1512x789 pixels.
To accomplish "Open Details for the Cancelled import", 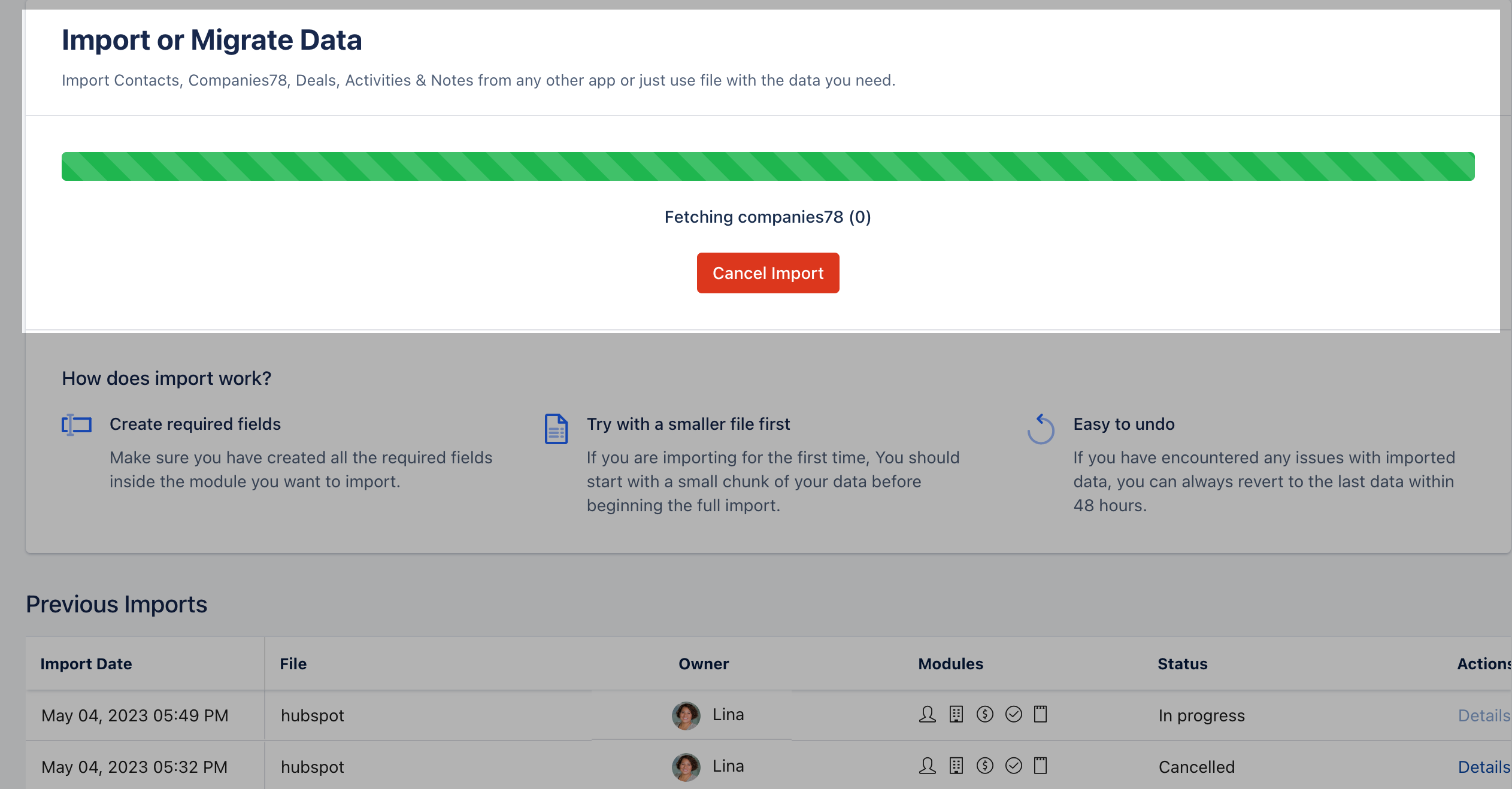I will point(1483,767).
